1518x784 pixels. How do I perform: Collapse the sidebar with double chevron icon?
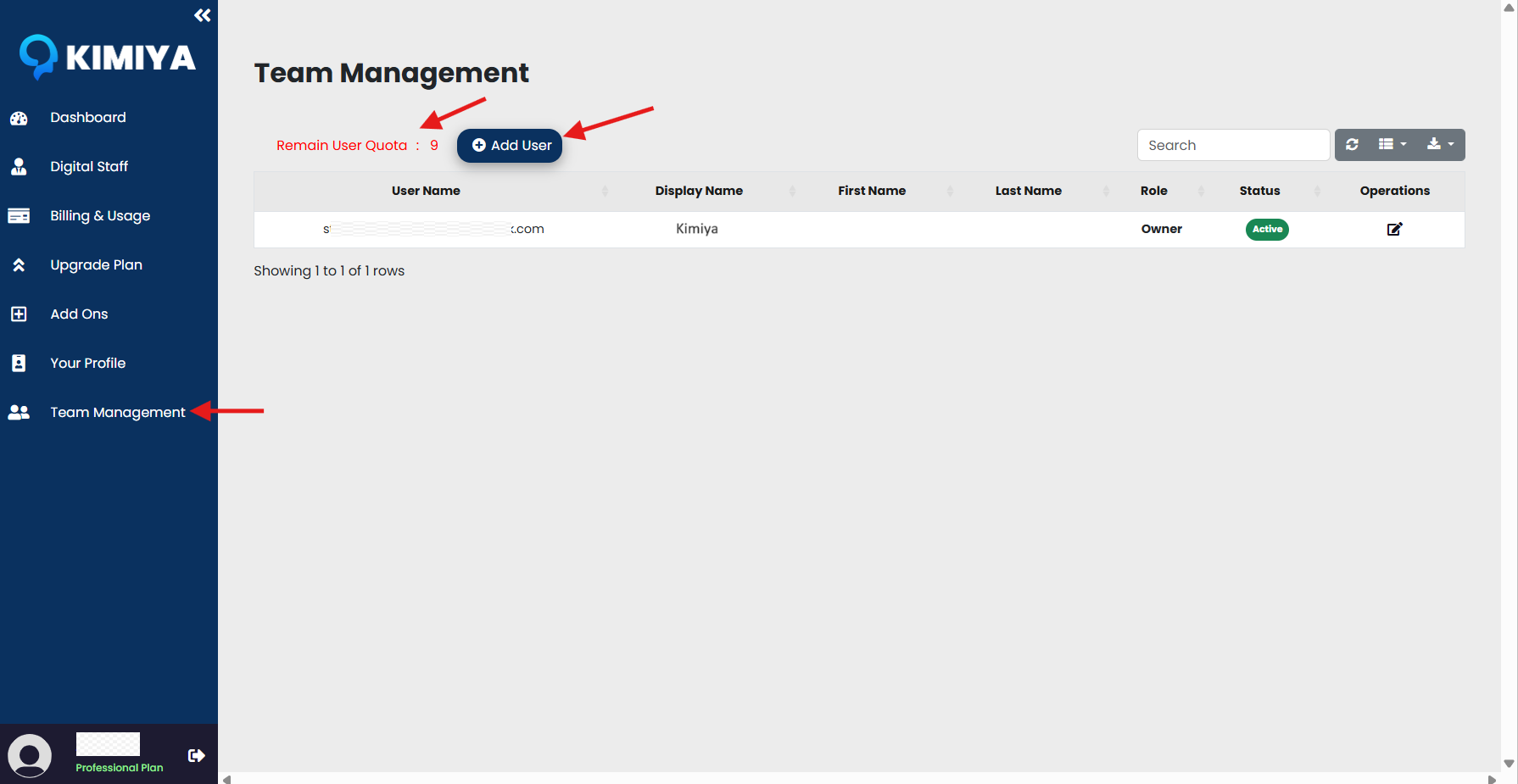pyautogui.click(x=202, y=15)
